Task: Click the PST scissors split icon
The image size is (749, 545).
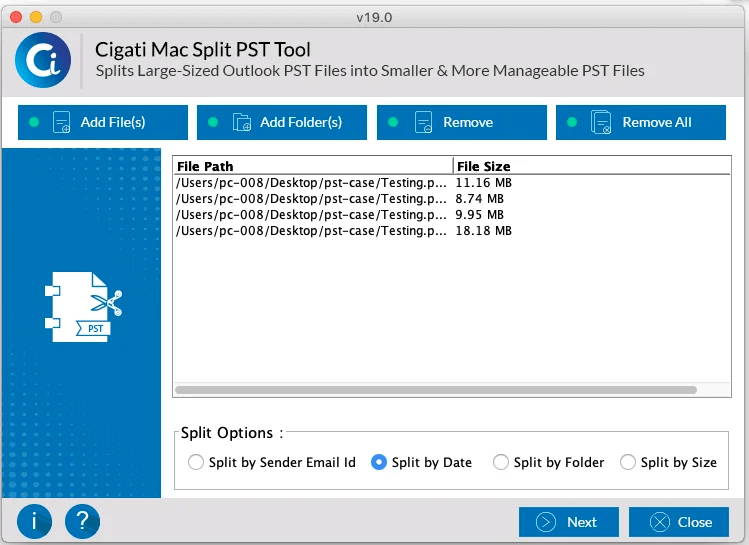Action: [x=84, y=307]
